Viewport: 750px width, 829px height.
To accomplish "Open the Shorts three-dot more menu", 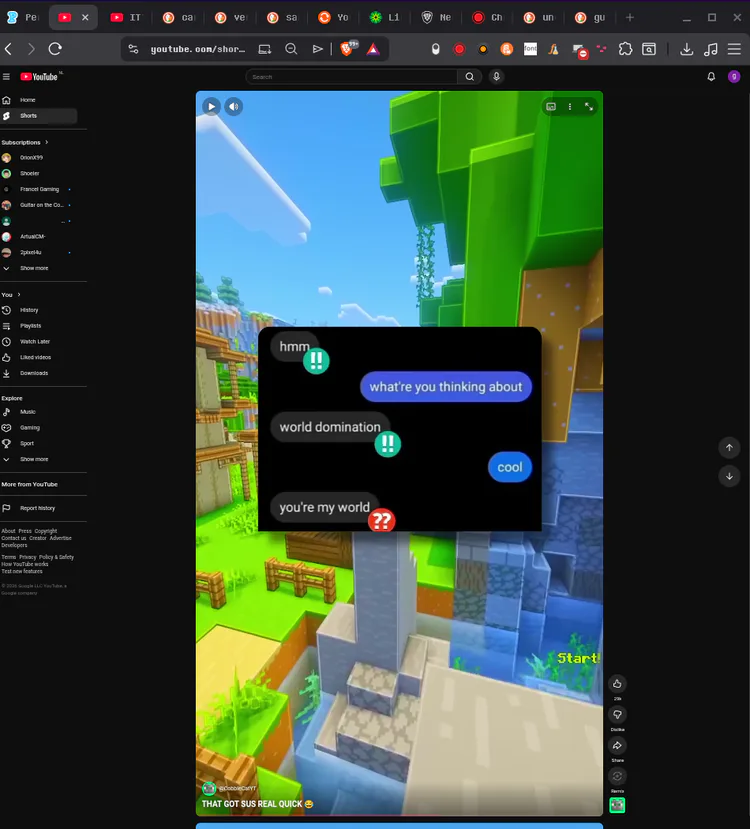I will point(570,107).
